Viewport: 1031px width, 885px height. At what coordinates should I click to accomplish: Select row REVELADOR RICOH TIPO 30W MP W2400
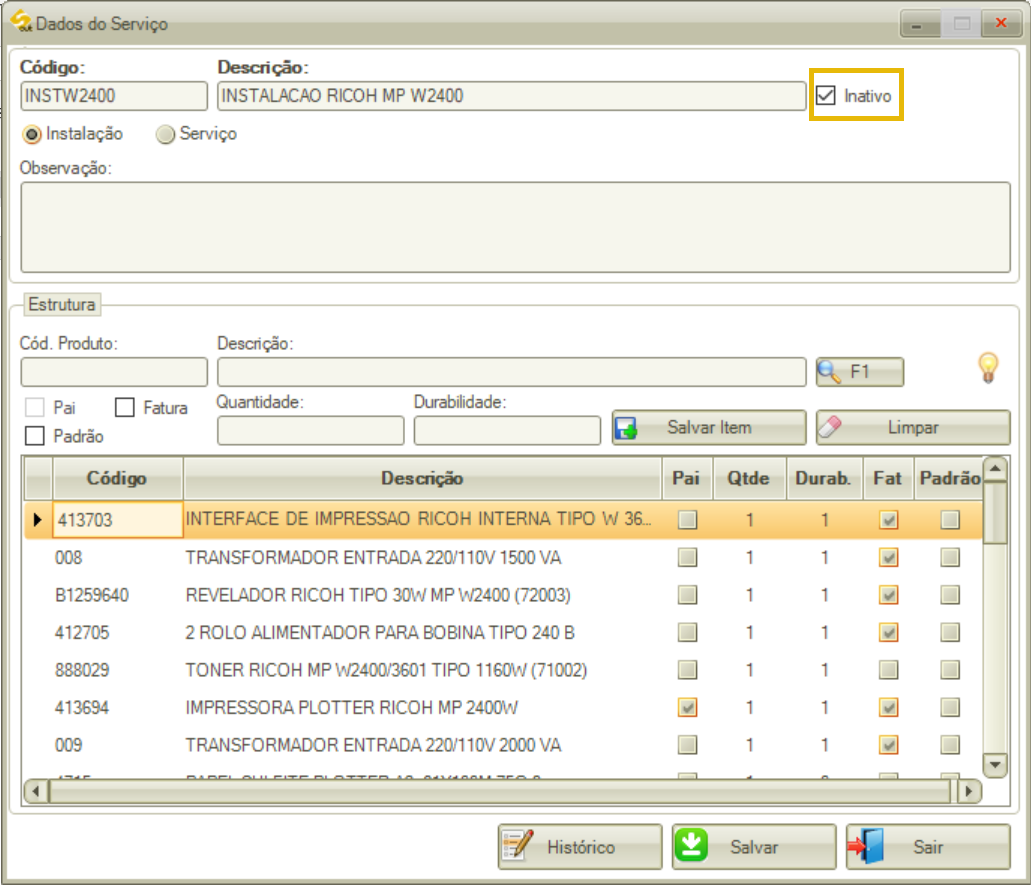[504, 596]
